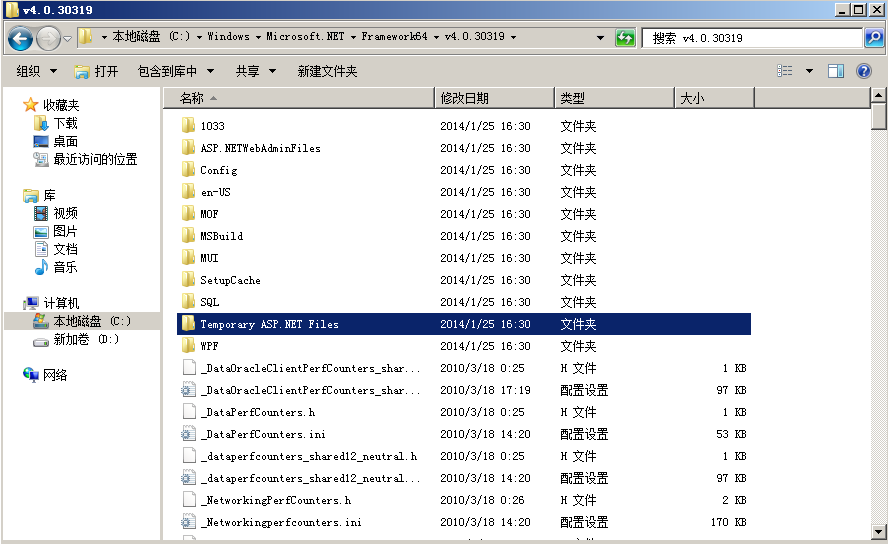Viewport: 888px width, 544px height.
Task: Click the search magnifier icon
Action: click(x=873, y=38)
